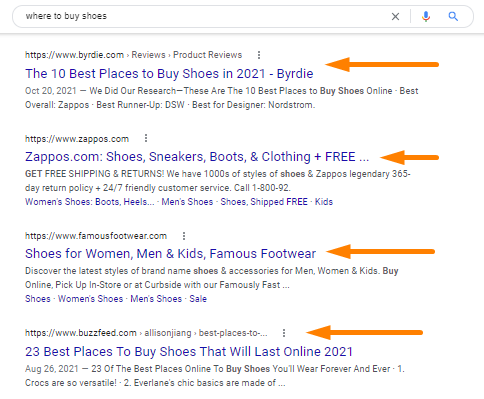Screen dimensions: 484x399
Task: Click the https://www.zappos.com URL text
Action: [x=77, y=139]
